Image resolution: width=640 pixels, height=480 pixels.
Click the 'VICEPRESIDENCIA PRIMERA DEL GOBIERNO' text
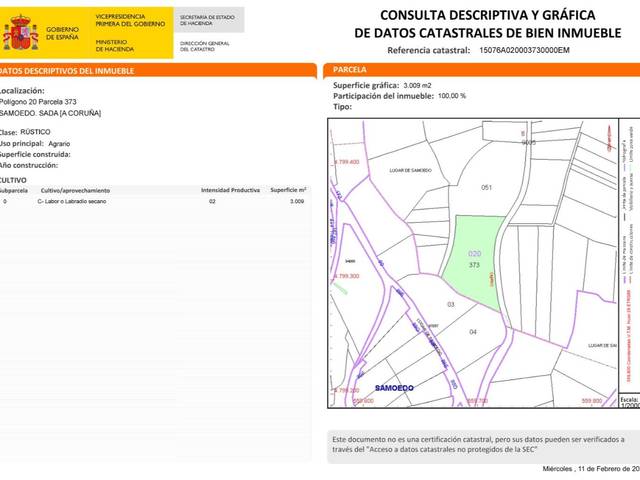[x=130, y=20]
